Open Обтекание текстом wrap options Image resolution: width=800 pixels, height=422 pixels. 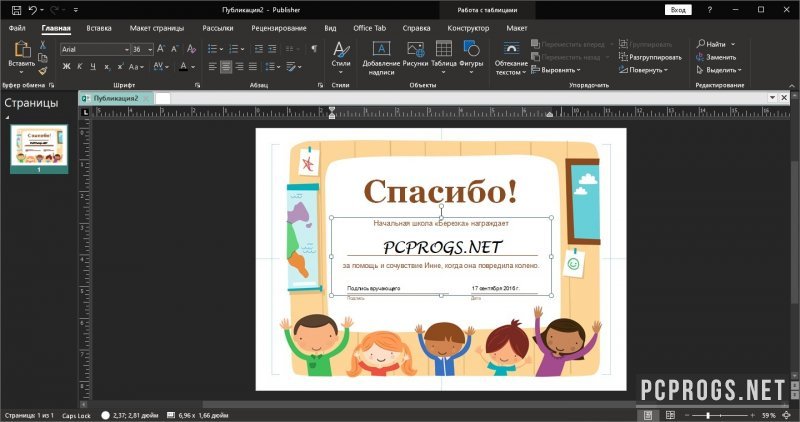pyautogui.click(x=511, y=58)
